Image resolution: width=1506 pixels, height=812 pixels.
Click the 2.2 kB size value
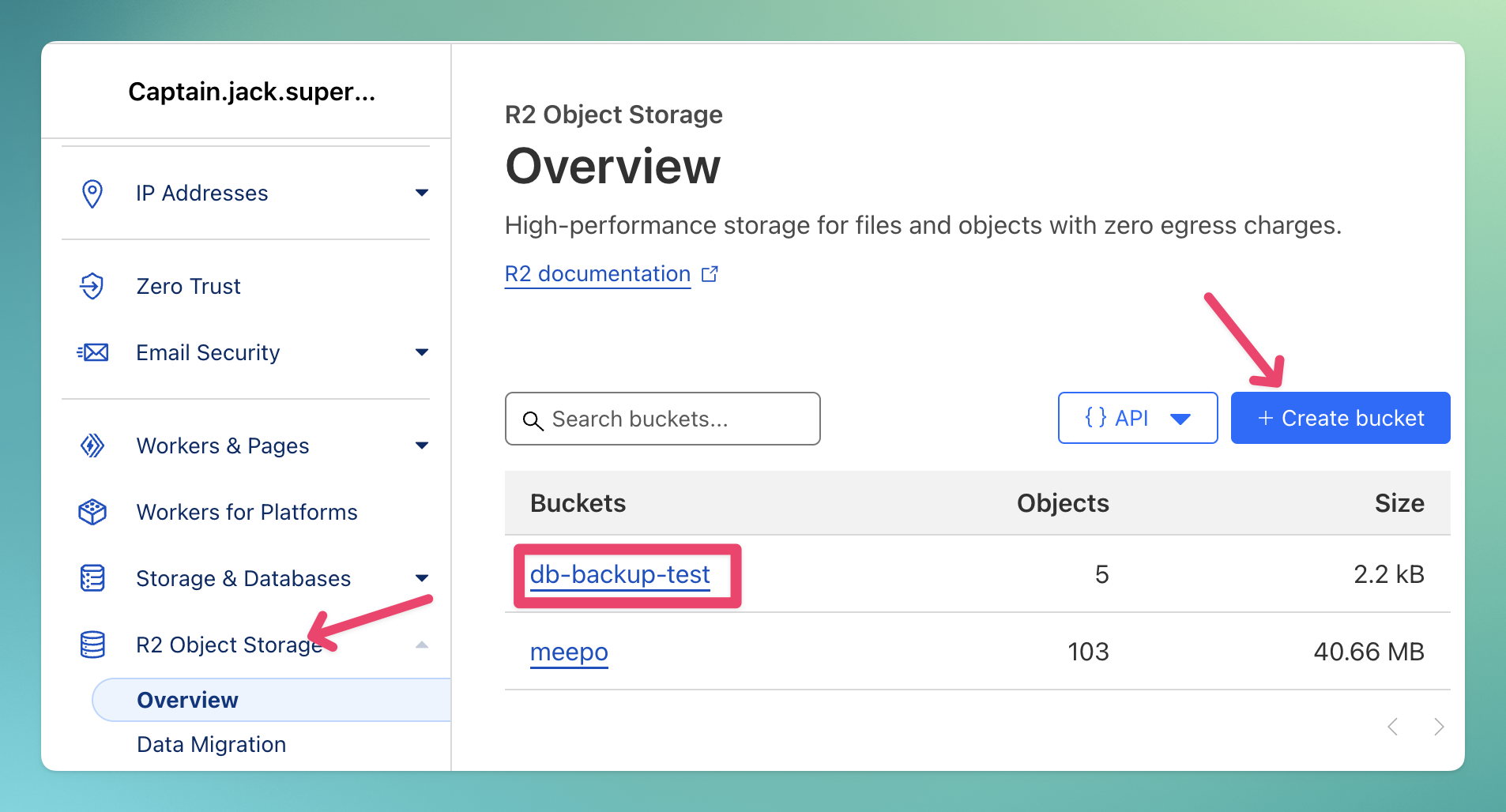pos(1389,574)
